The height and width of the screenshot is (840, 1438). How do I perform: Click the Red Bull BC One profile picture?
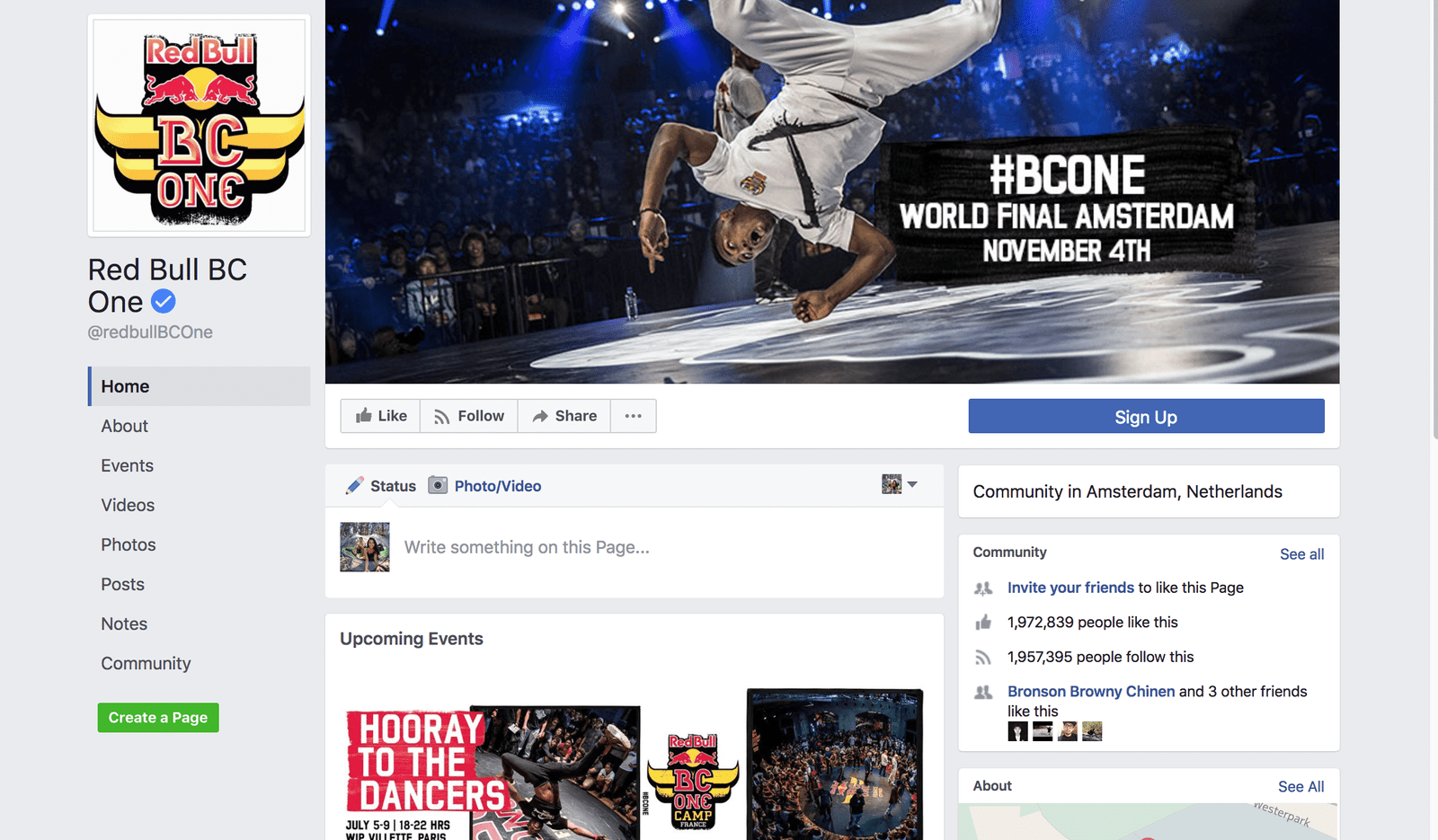click(x=200, y=126)
